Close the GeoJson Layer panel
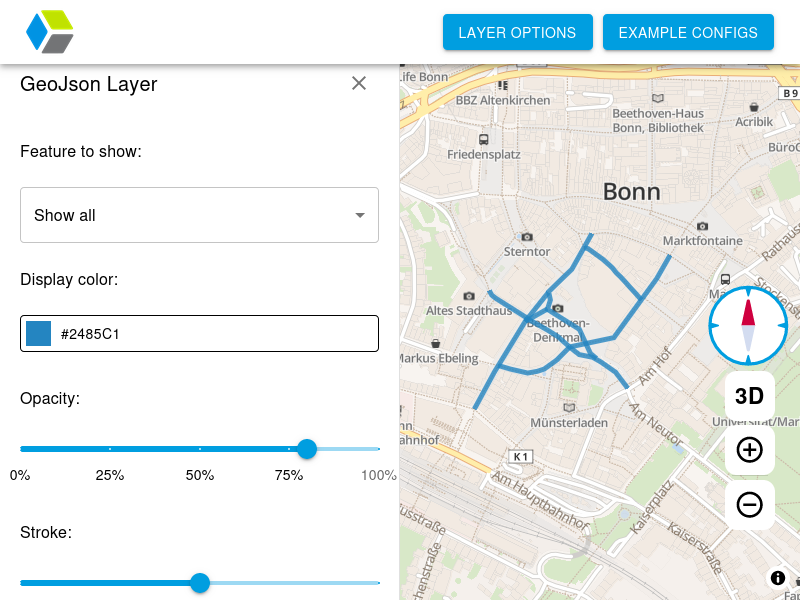This screenshot has height=600, width=800. (359, 83)
